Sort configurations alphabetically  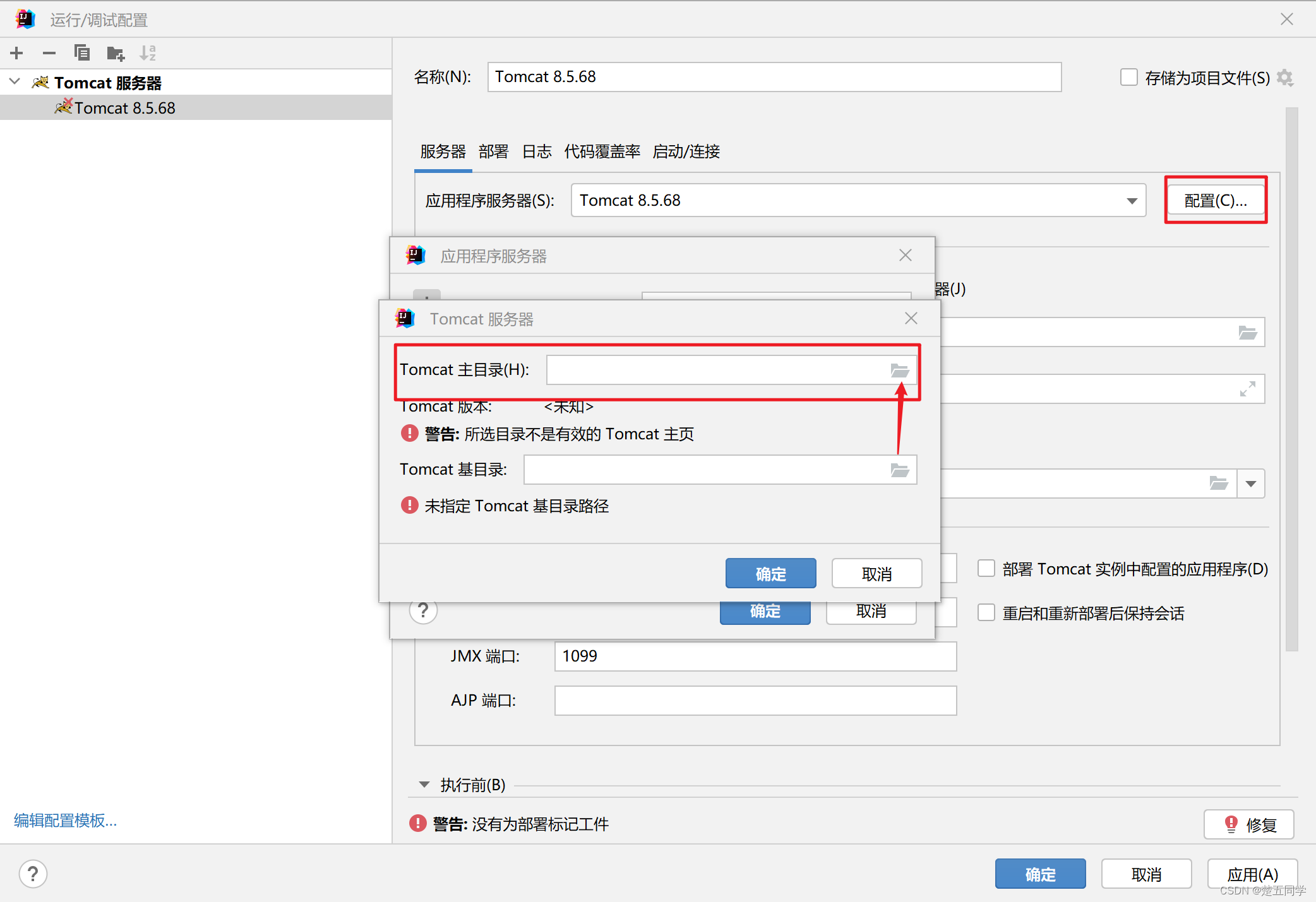[x=148, y=53]
